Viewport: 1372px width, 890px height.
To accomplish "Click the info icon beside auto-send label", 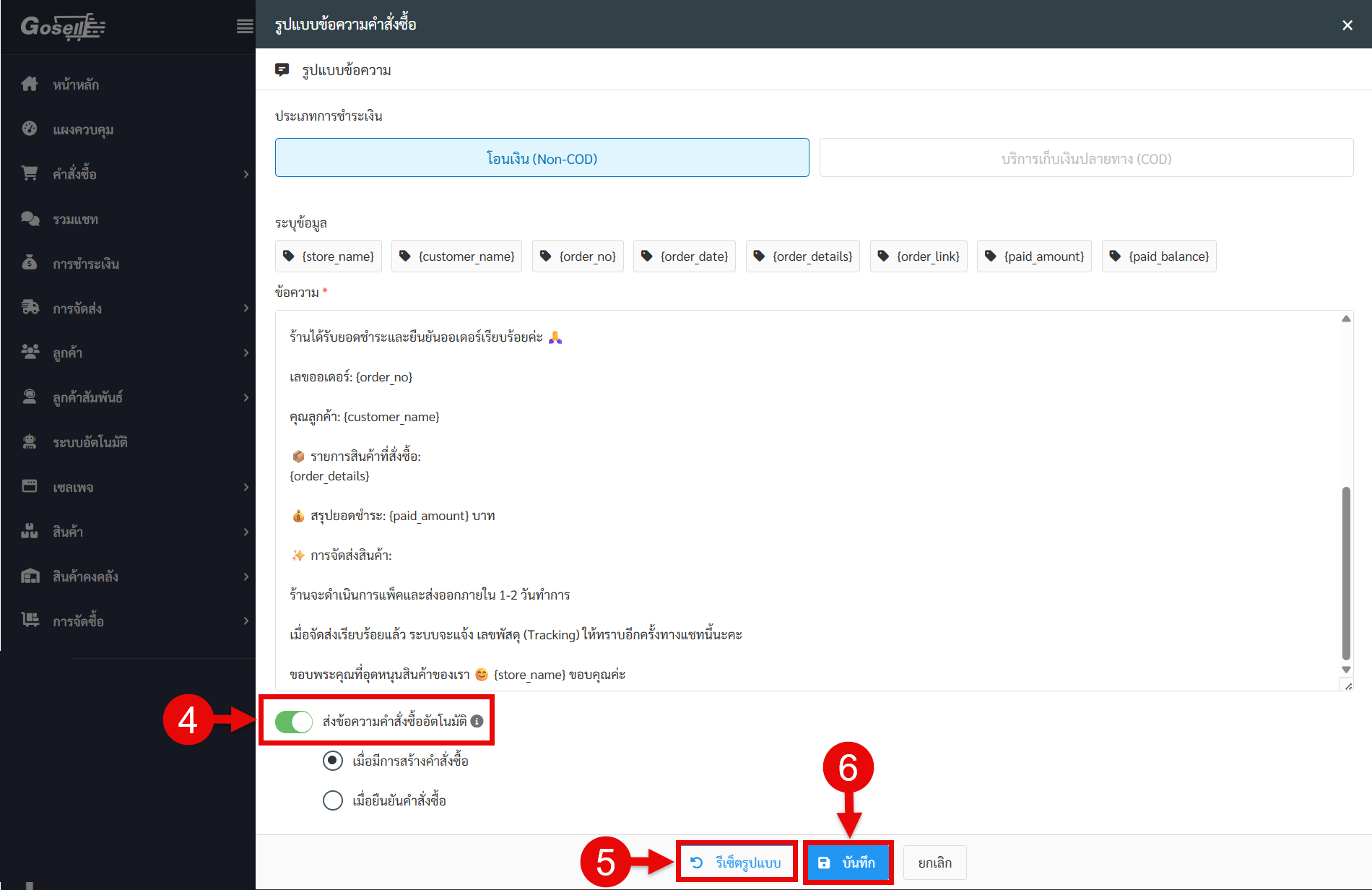I will [x=477, y=721].
